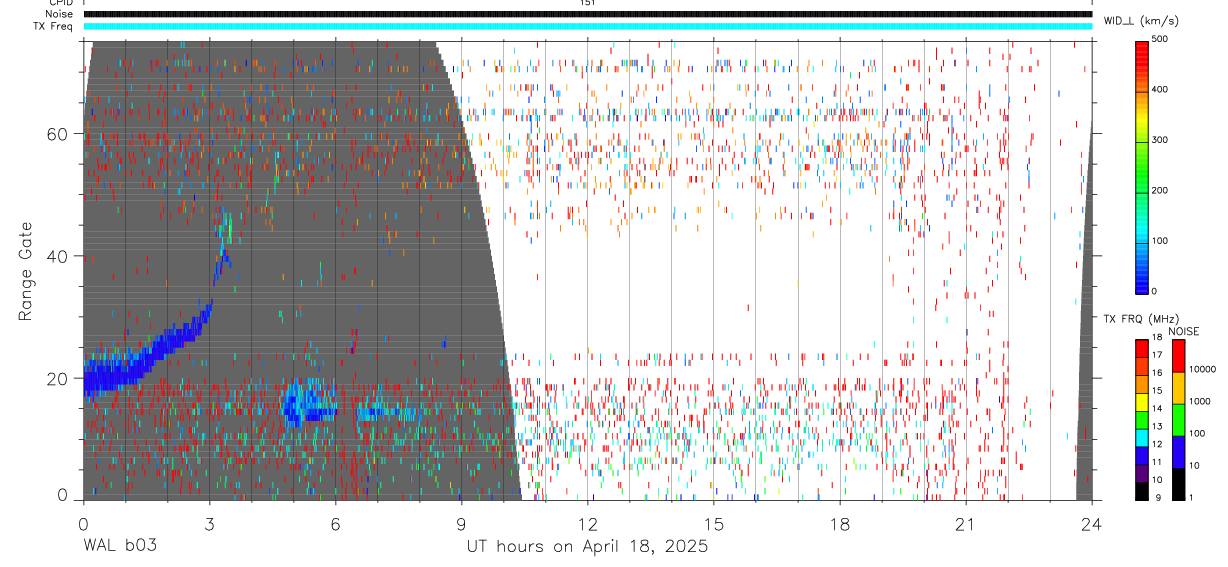Click the '12' UT hour tick label on x-axis
The width and height of the screenshot is (1228, 567).
[587, 524]
